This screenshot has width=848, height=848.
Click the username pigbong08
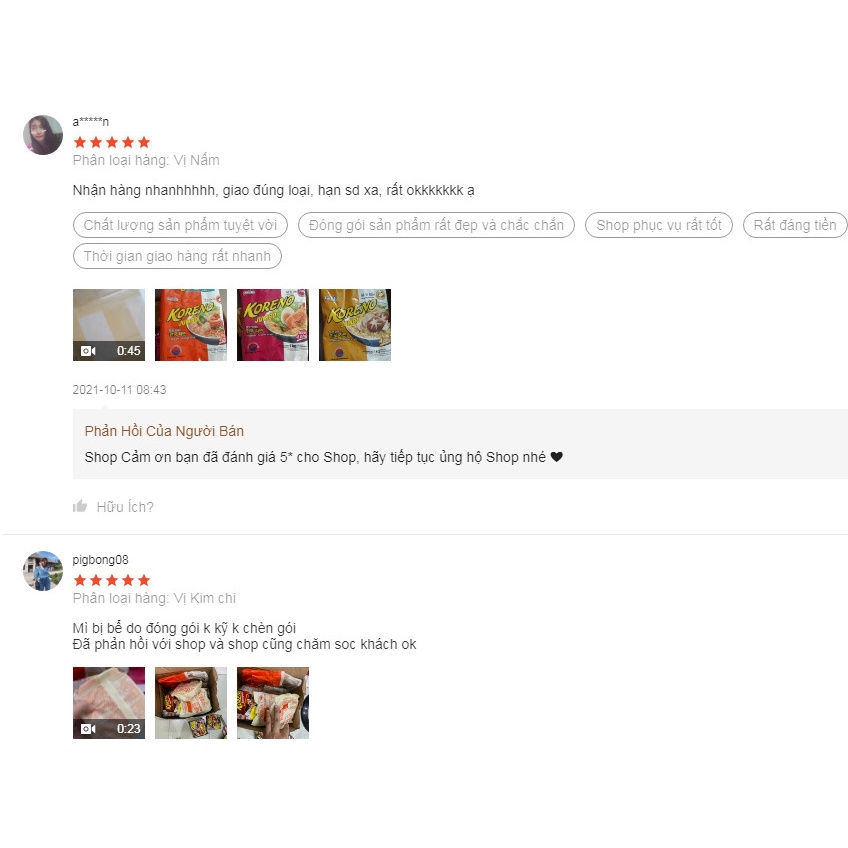pyautogui.click(x=101, y=560)
